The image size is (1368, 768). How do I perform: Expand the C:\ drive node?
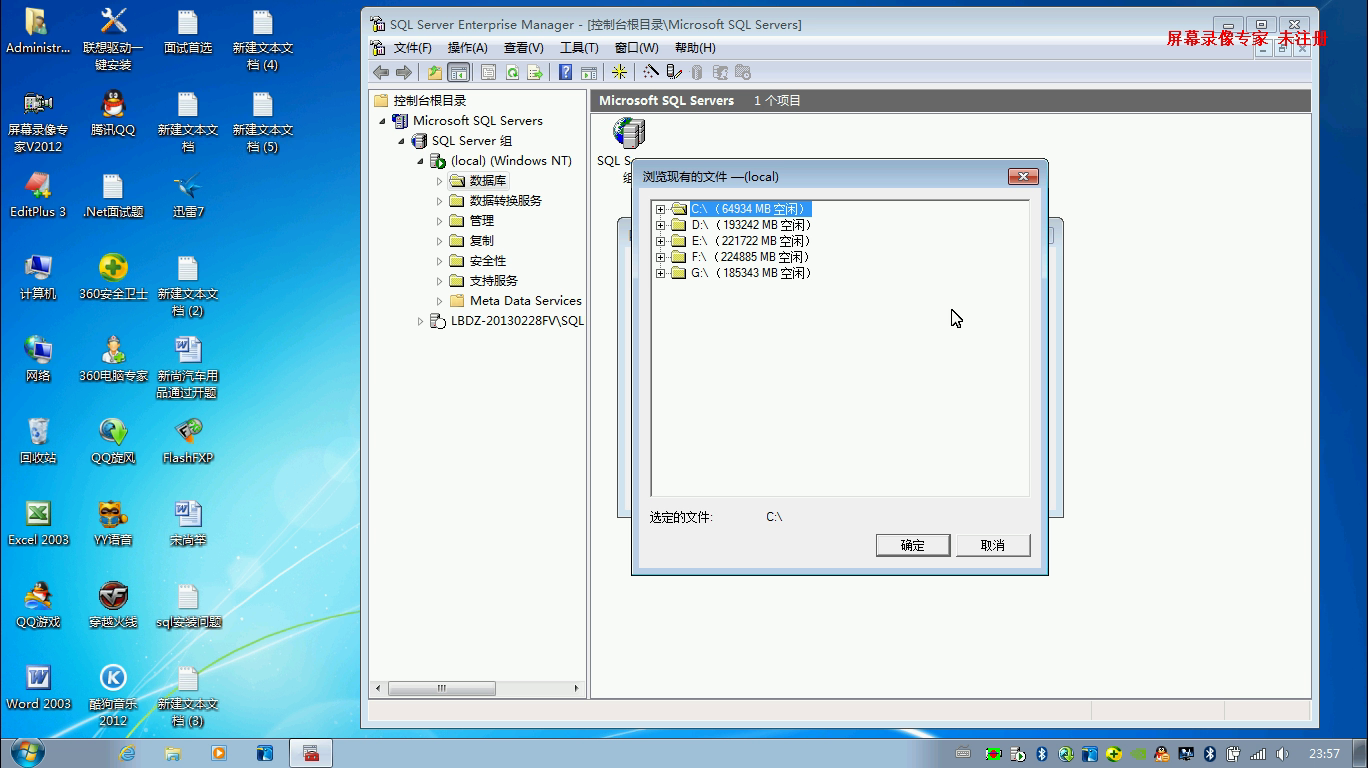660,209
